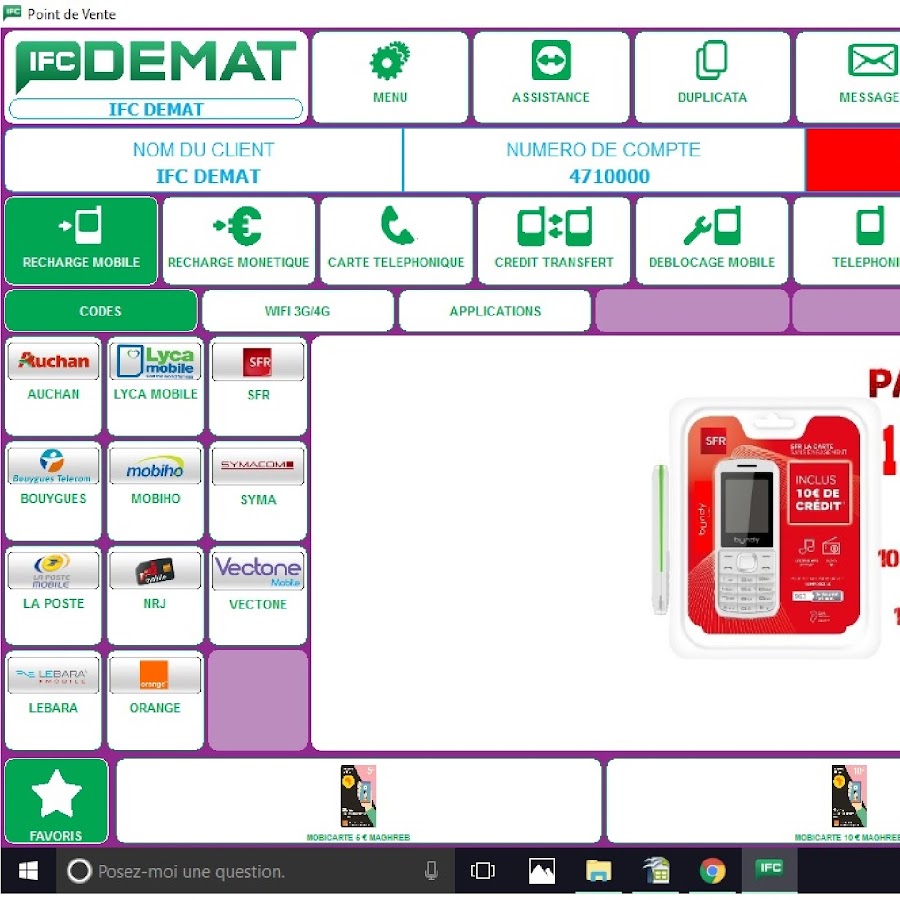Open FAVORIS star button
Screen dimensions: 900x900
[x=56, y=801]
